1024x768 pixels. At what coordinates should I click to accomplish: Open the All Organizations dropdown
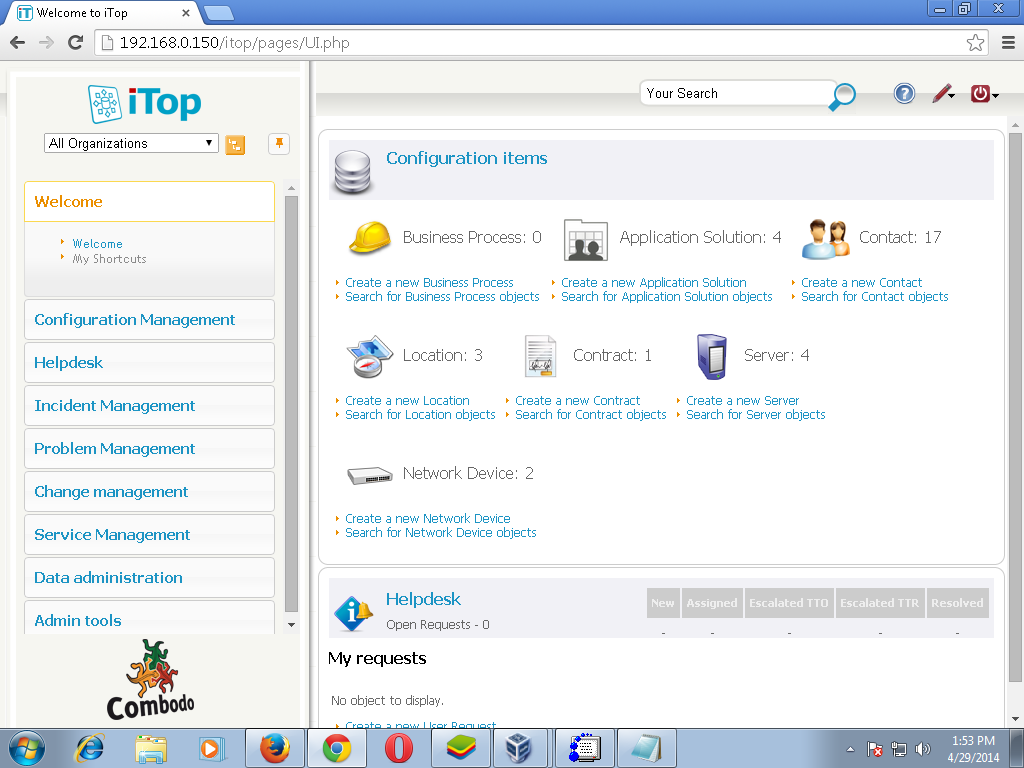(130, 143)
